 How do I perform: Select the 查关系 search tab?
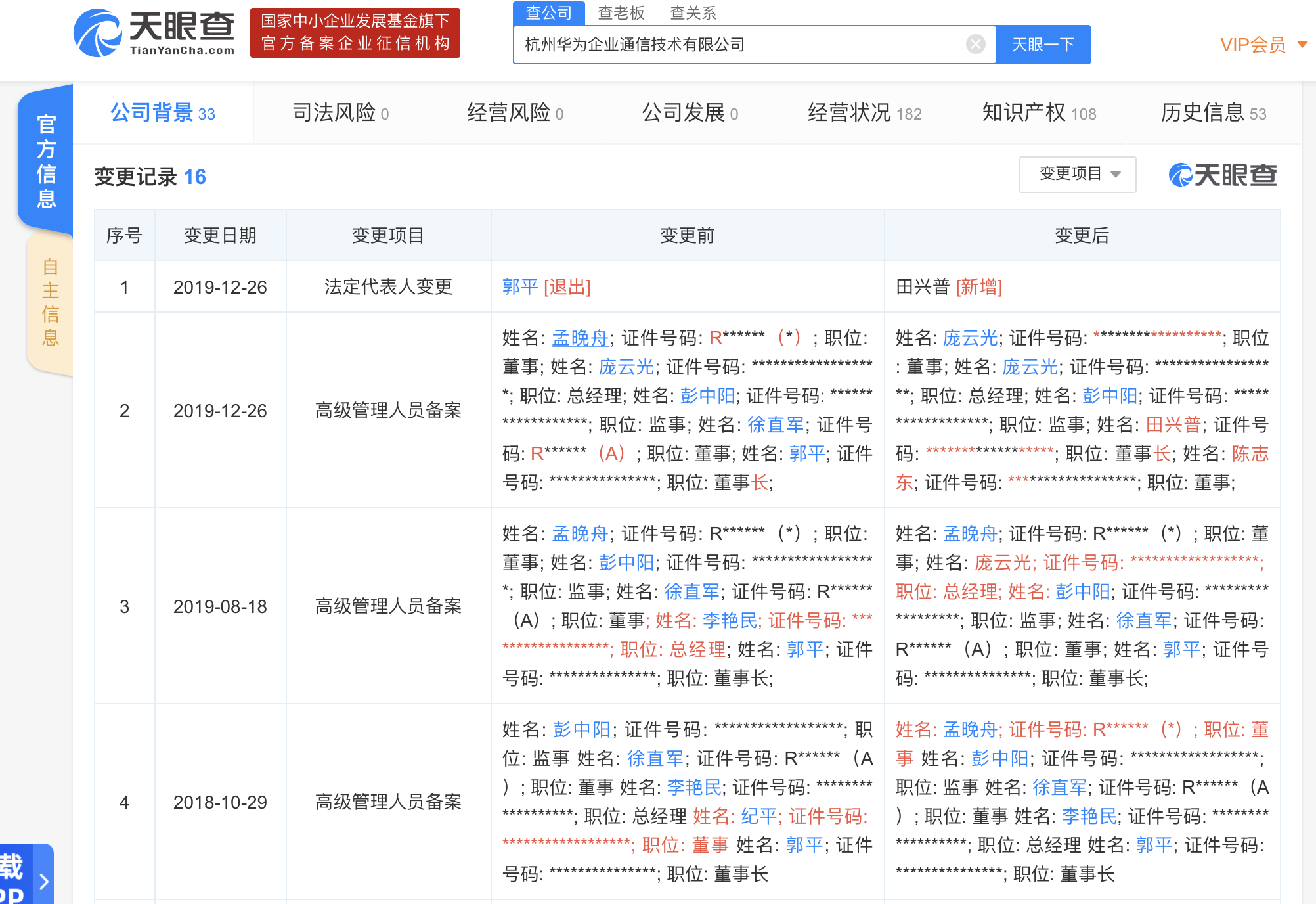[x=693, y=12]
